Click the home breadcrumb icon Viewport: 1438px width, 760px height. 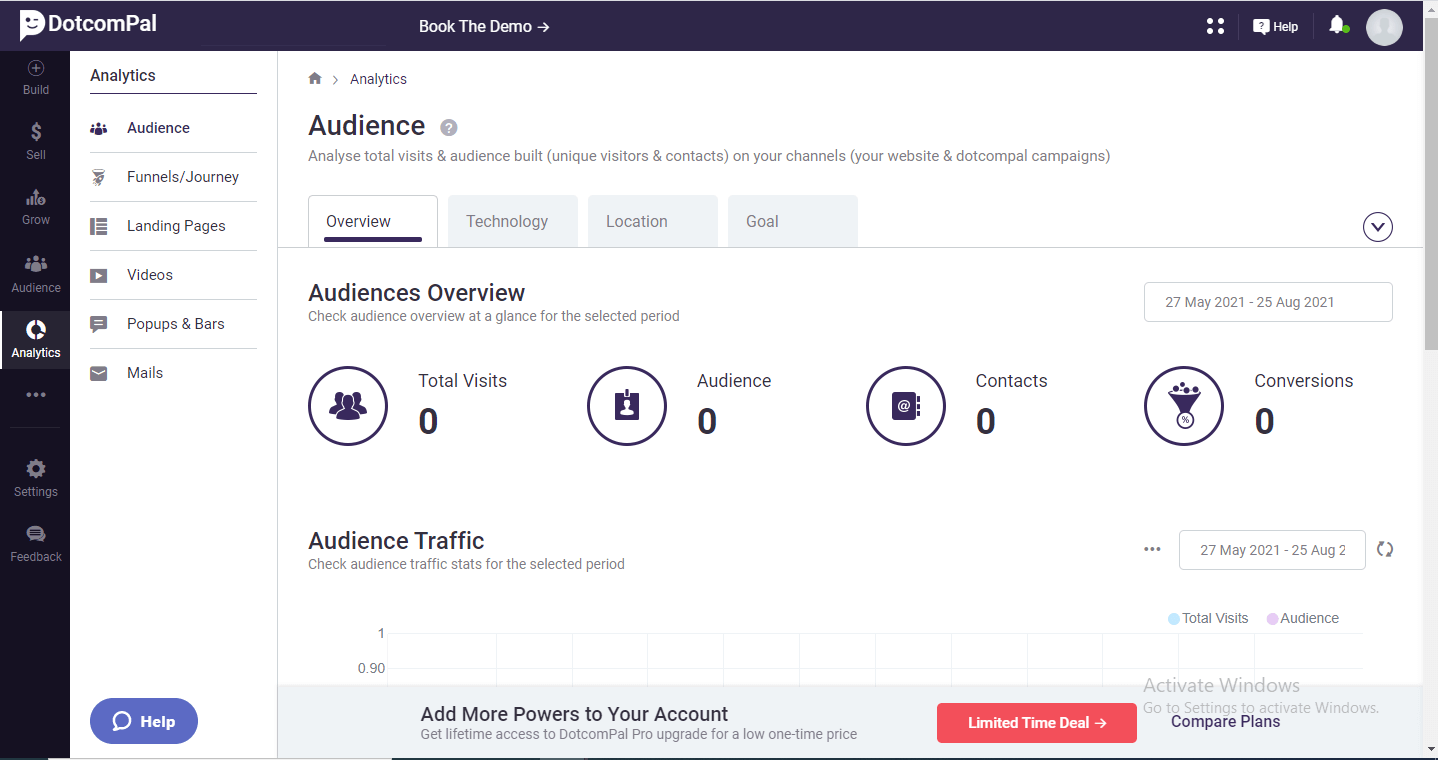click(x=315, y=79)
